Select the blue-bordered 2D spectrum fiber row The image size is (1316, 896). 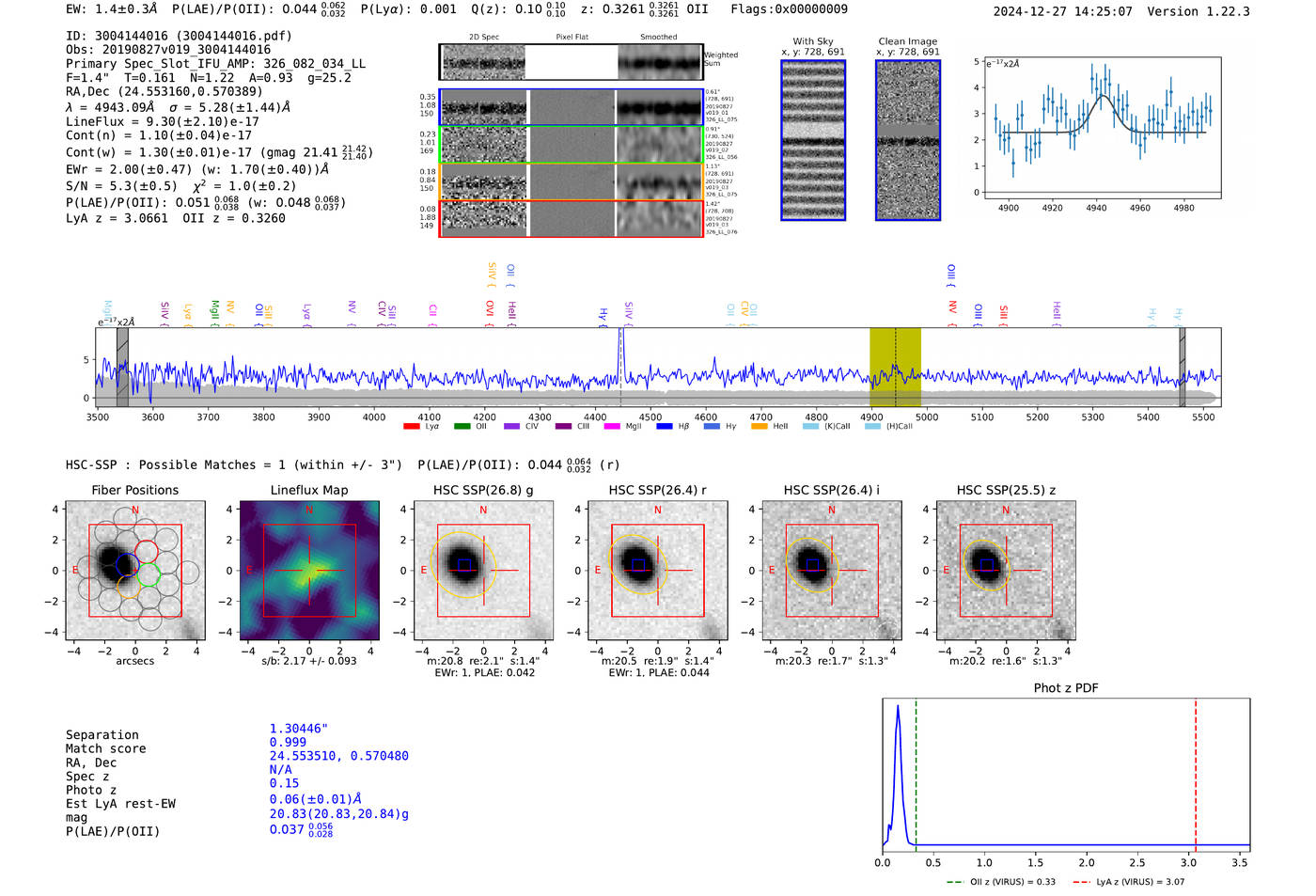point(571,107)
